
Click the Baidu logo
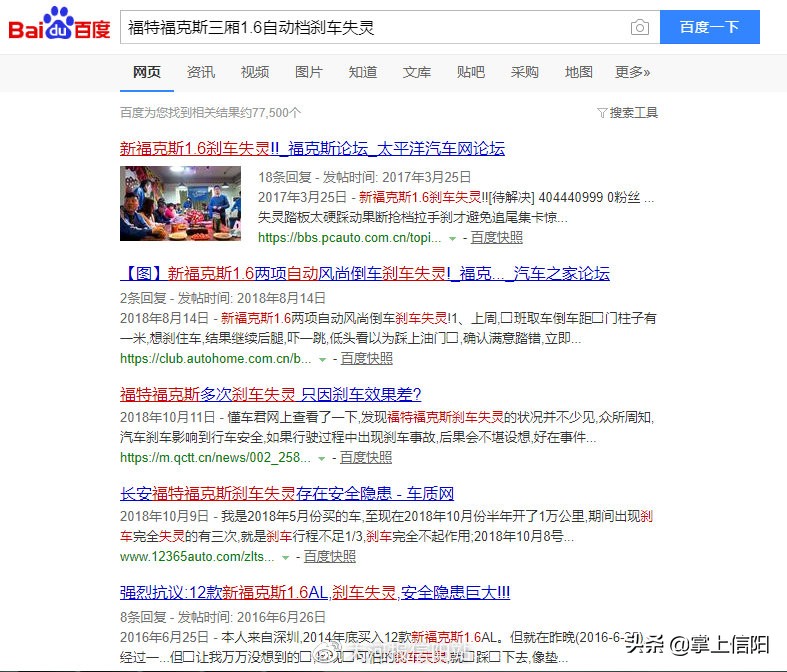pyautogui.click(x=59, y=24)
